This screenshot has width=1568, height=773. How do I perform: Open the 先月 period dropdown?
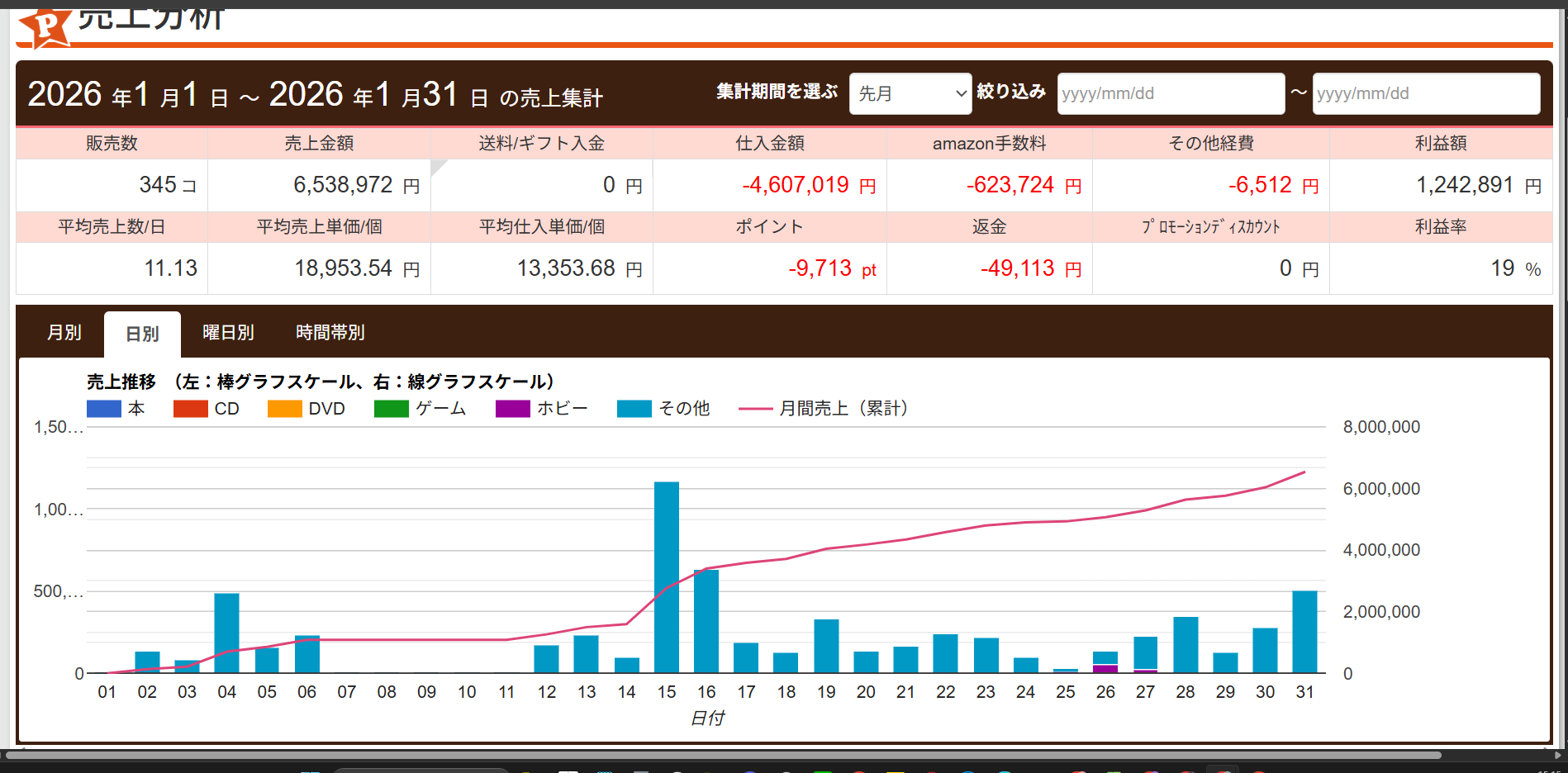click(910, 93)
